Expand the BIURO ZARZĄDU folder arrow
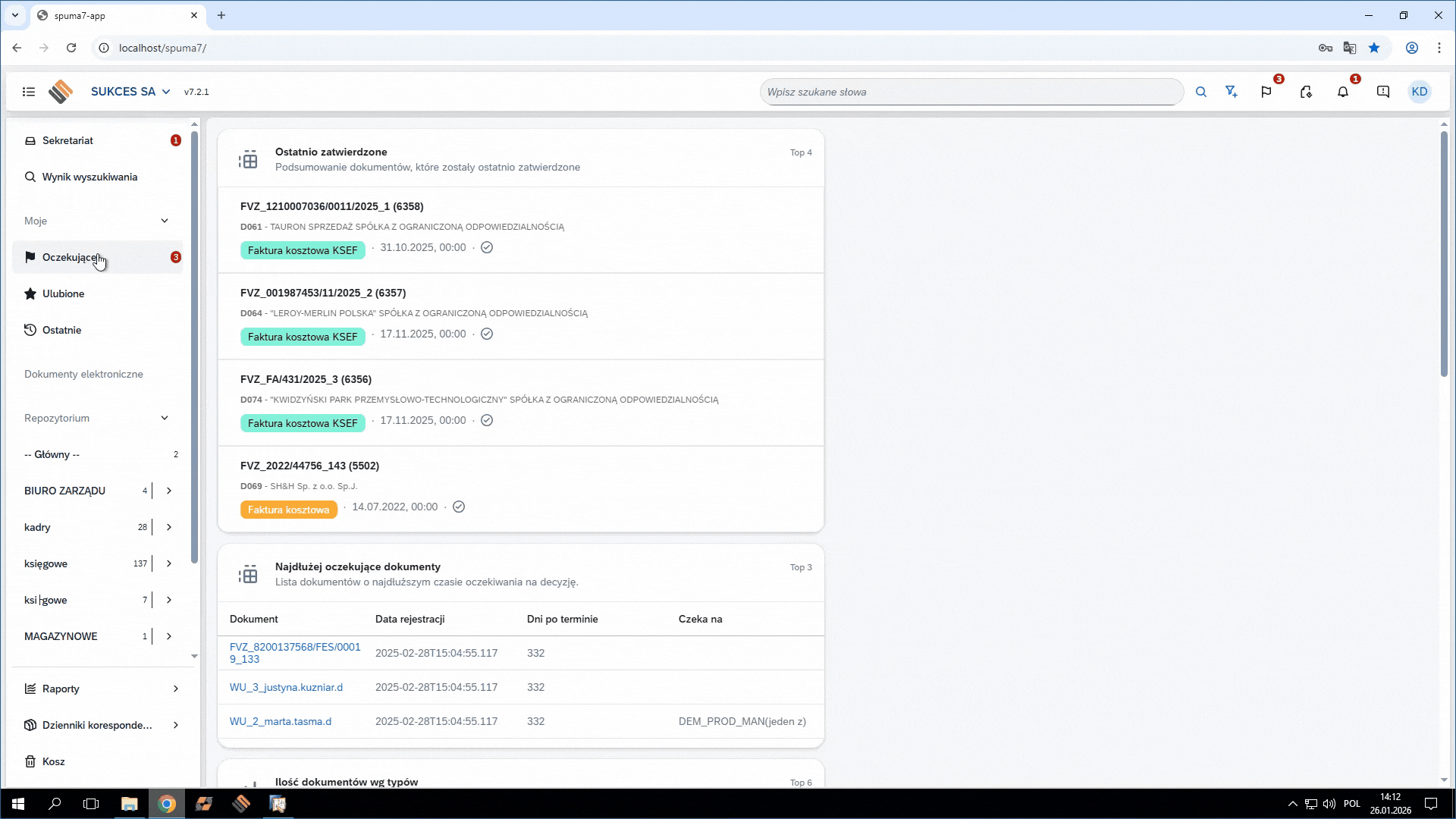 coord(169,491)
